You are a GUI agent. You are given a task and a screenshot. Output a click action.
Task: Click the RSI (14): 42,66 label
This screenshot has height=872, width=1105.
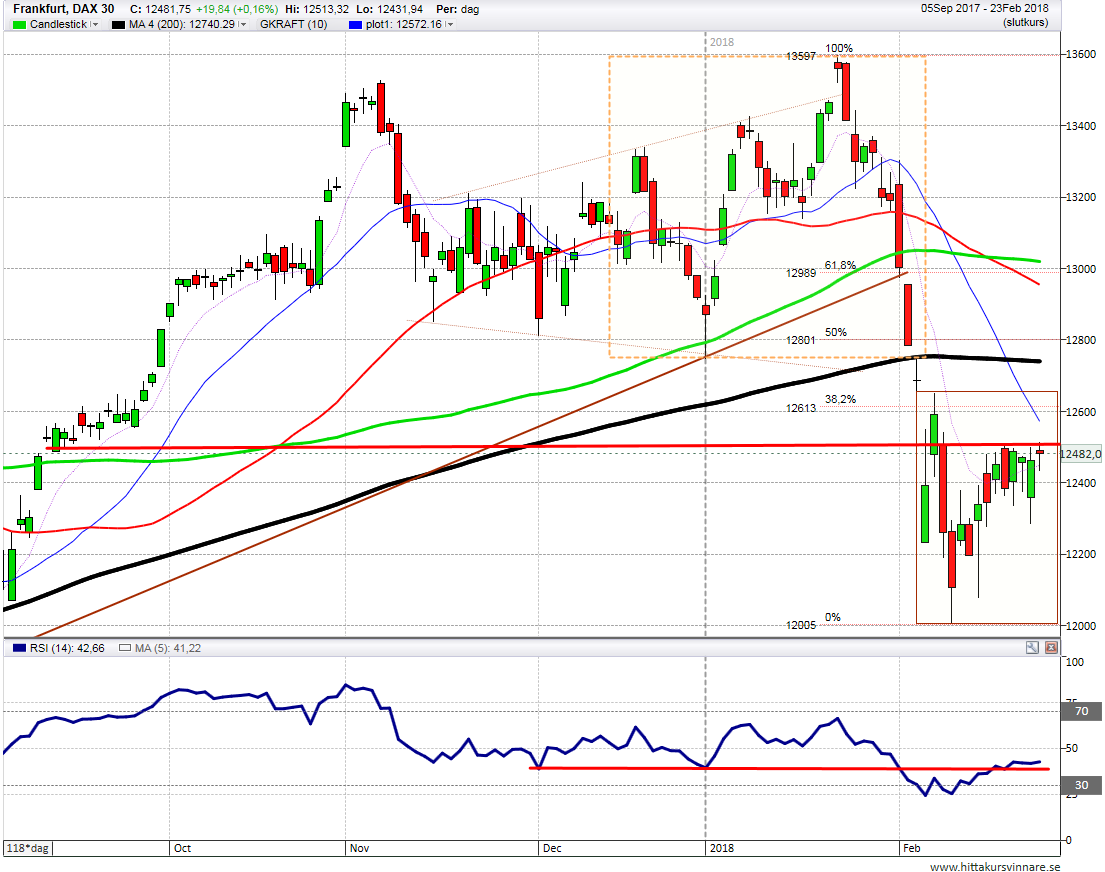pos(67,648)
